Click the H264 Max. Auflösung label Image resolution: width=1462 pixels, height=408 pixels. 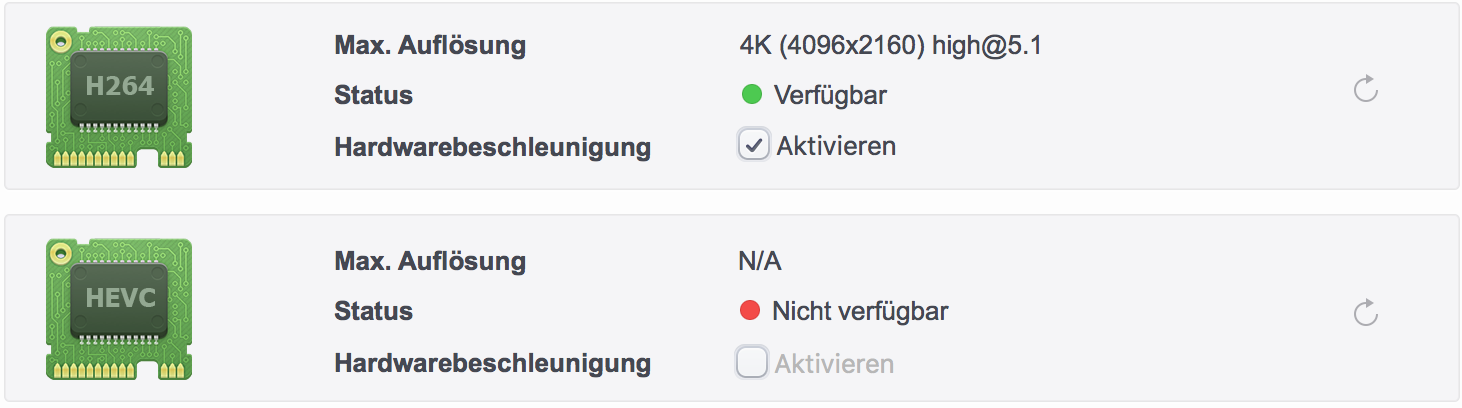pyautogui.click(x=429, y=45)
